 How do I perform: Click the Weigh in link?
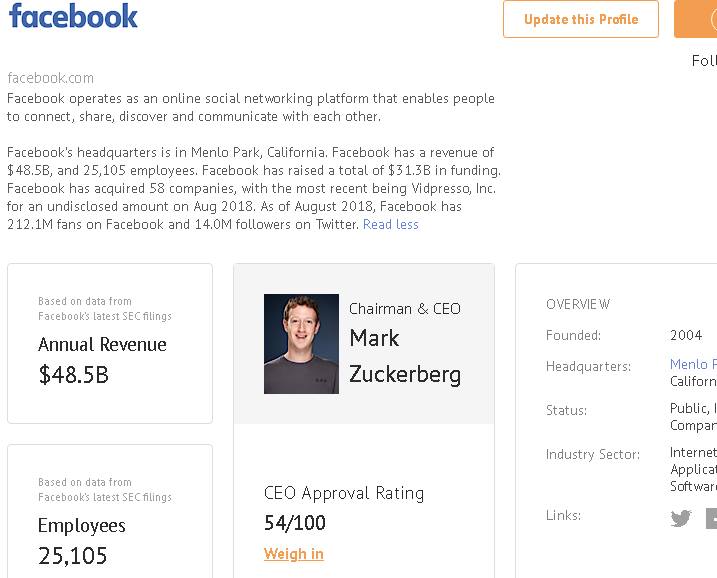coord(293,553)
